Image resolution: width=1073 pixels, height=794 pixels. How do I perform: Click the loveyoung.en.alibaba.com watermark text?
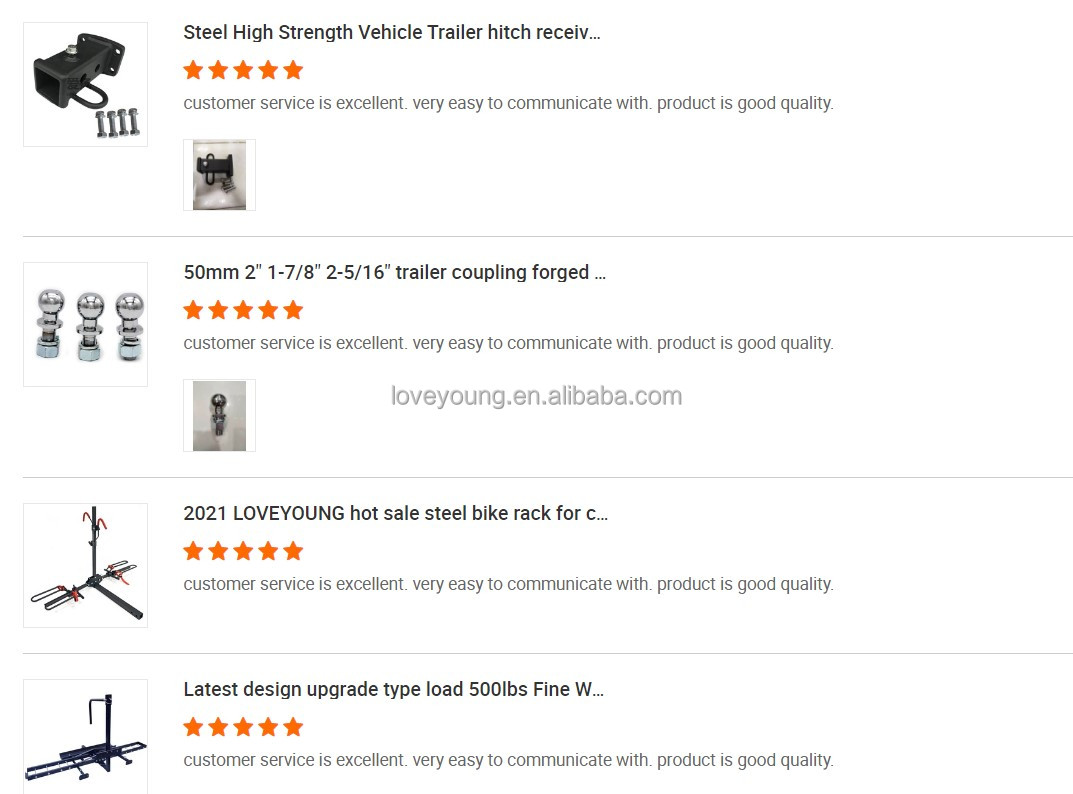[536, 396]
